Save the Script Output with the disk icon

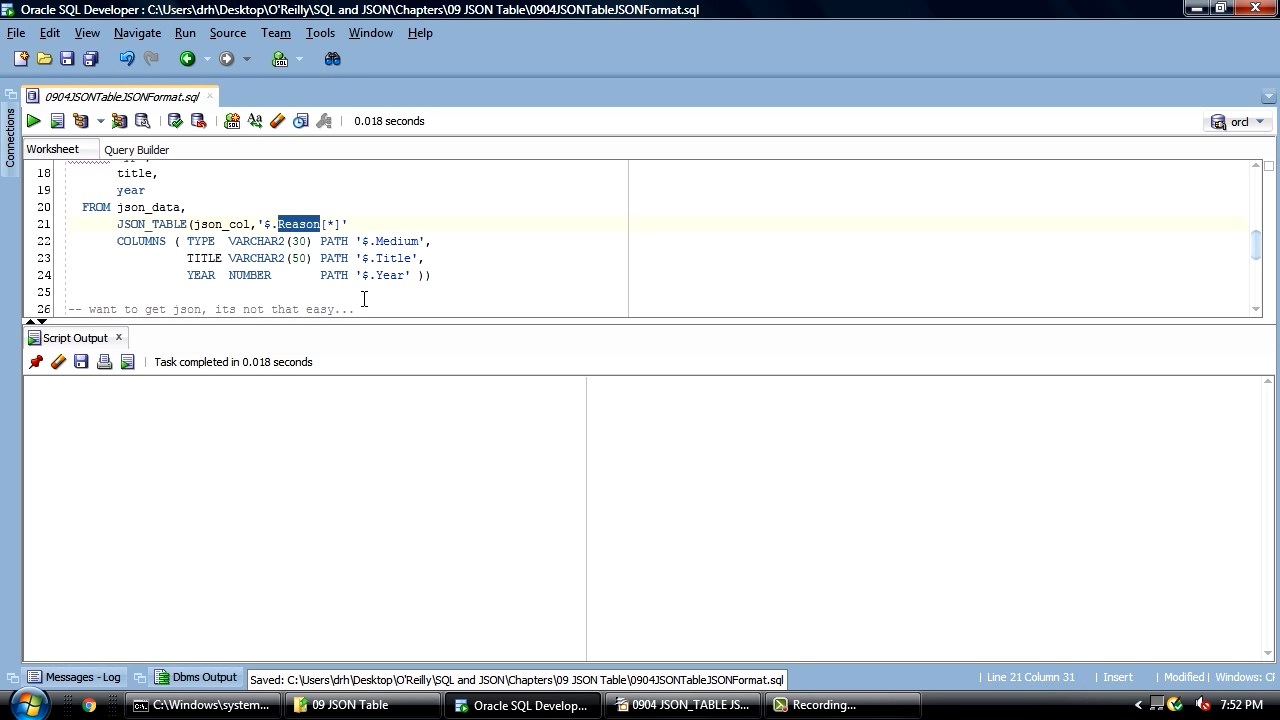(x=81, y=362)
